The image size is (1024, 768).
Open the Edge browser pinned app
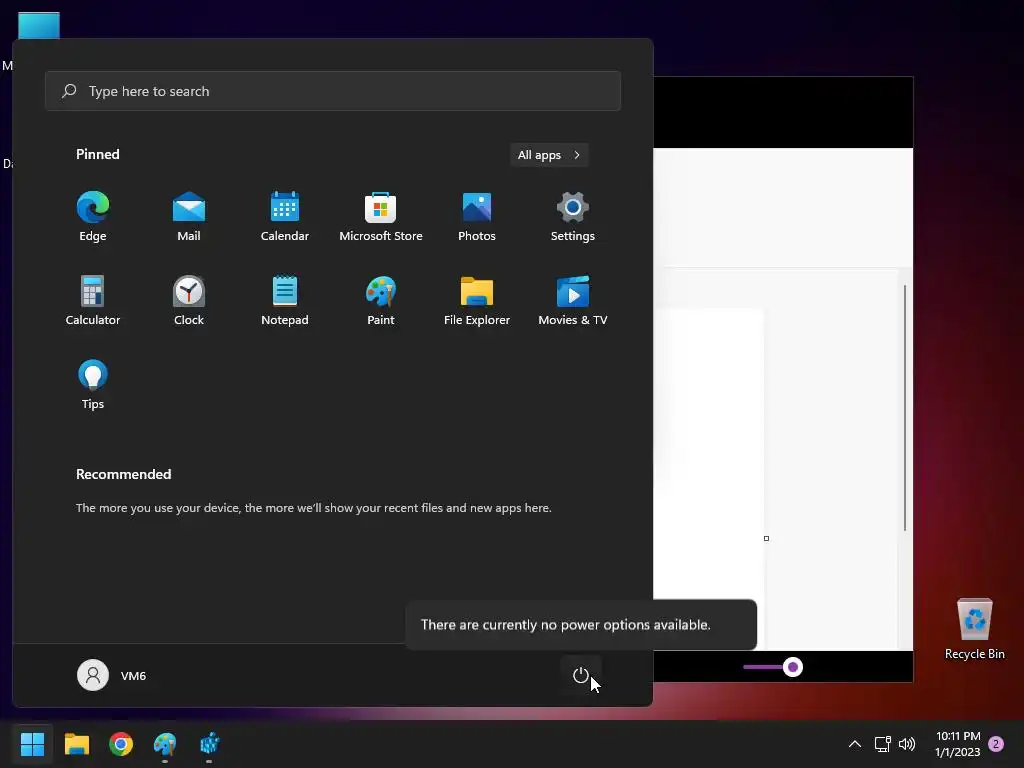click(93, 217)
